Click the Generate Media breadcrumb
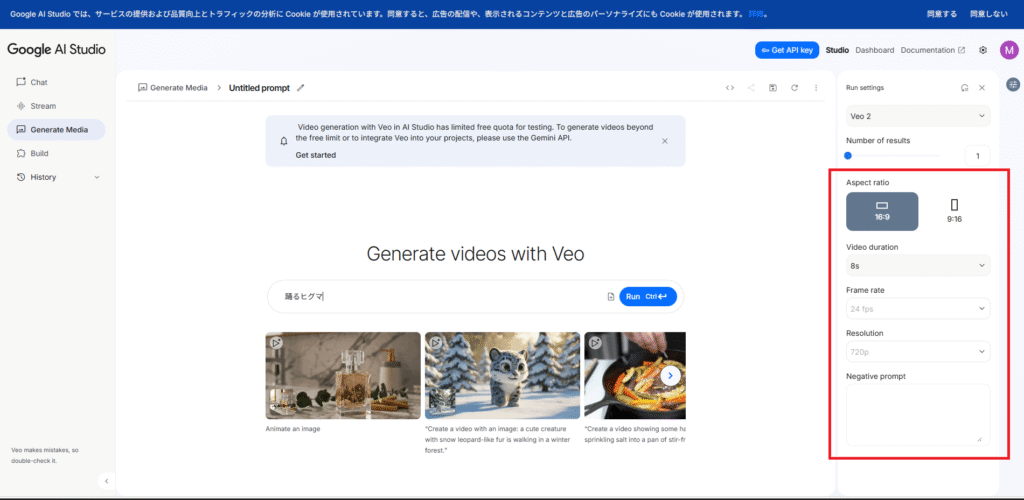The width and height of the screenshot is (1024, 500). (173, 87)
